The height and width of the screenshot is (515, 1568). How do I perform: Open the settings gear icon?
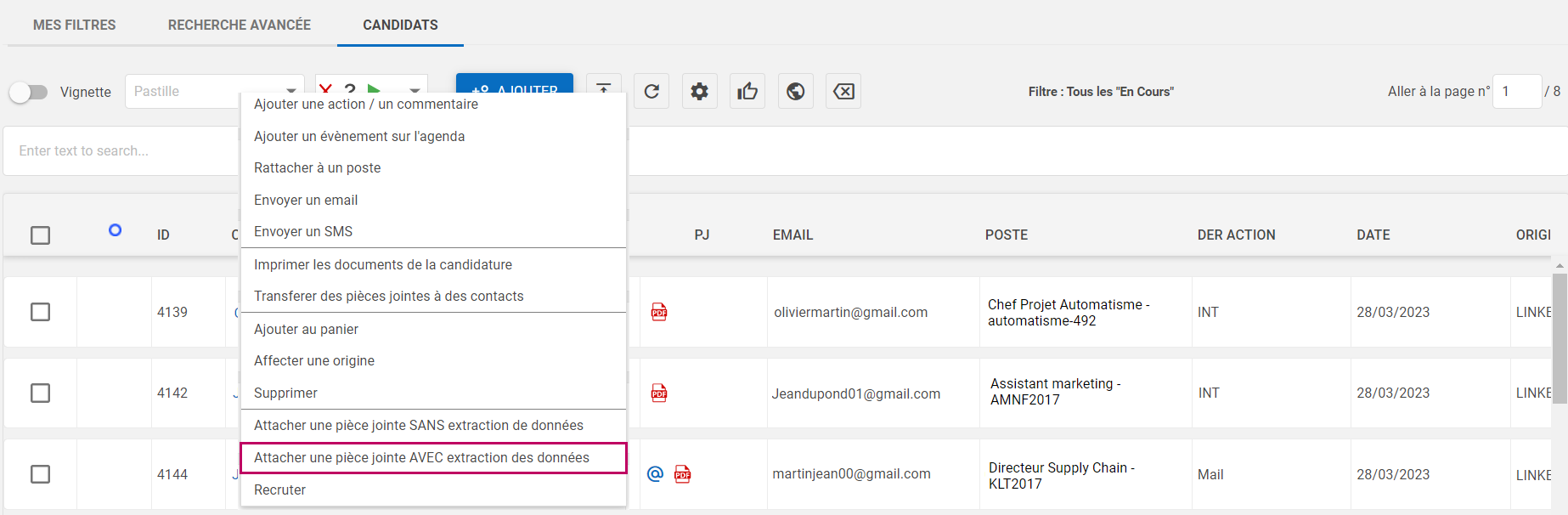[699, 91]
